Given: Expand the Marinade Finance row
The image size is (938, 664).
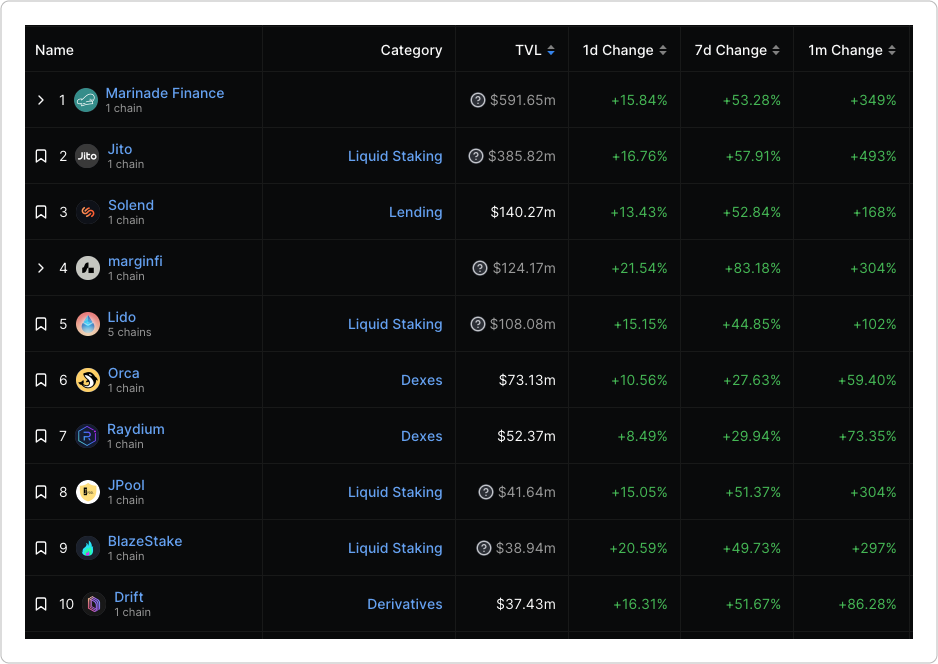Looking at the screenshot, I should click(x=41, y=100).
